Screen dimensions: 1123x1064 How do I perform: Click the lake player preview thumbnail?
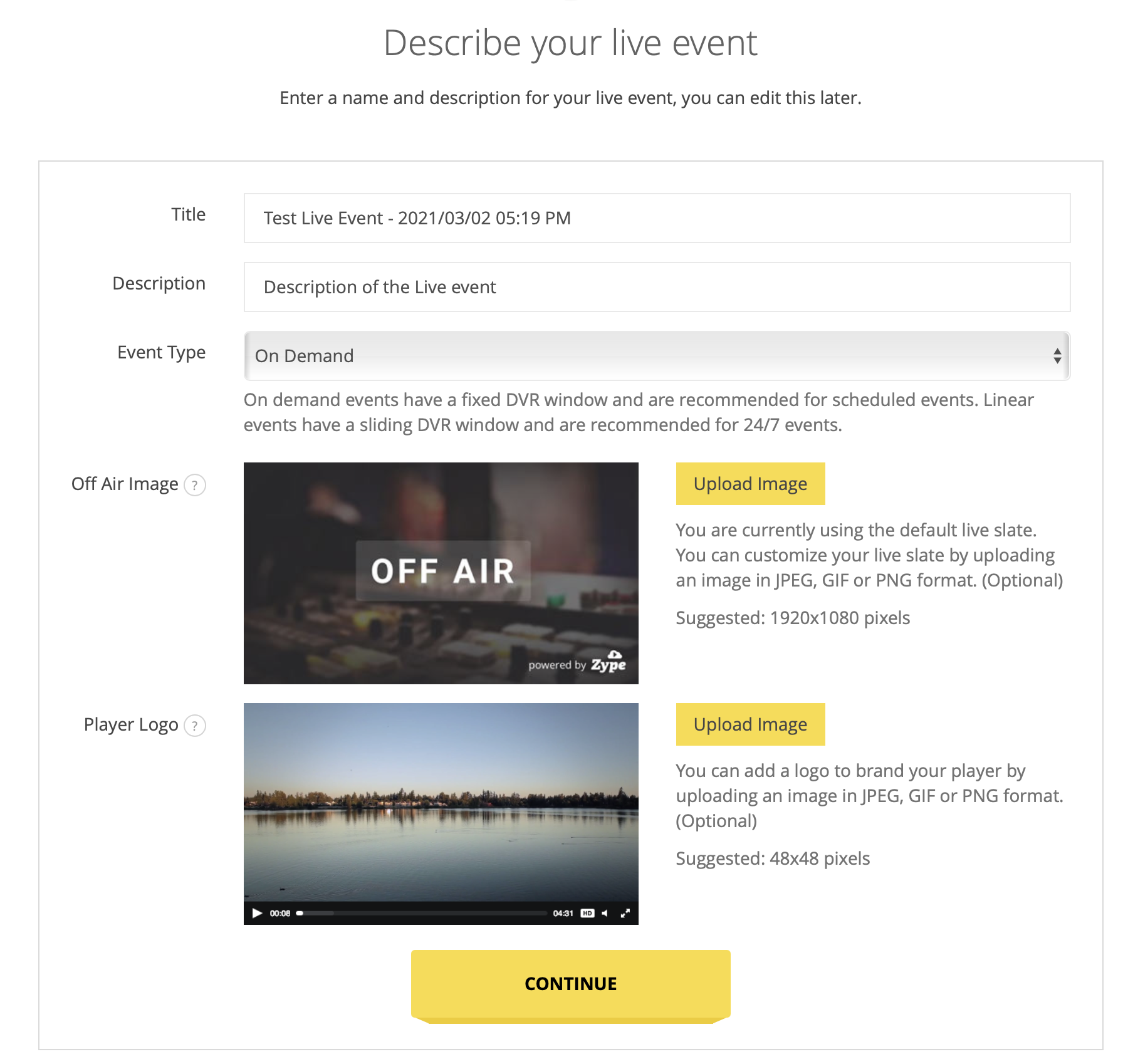pyautogui.click(x=441, y=814)
